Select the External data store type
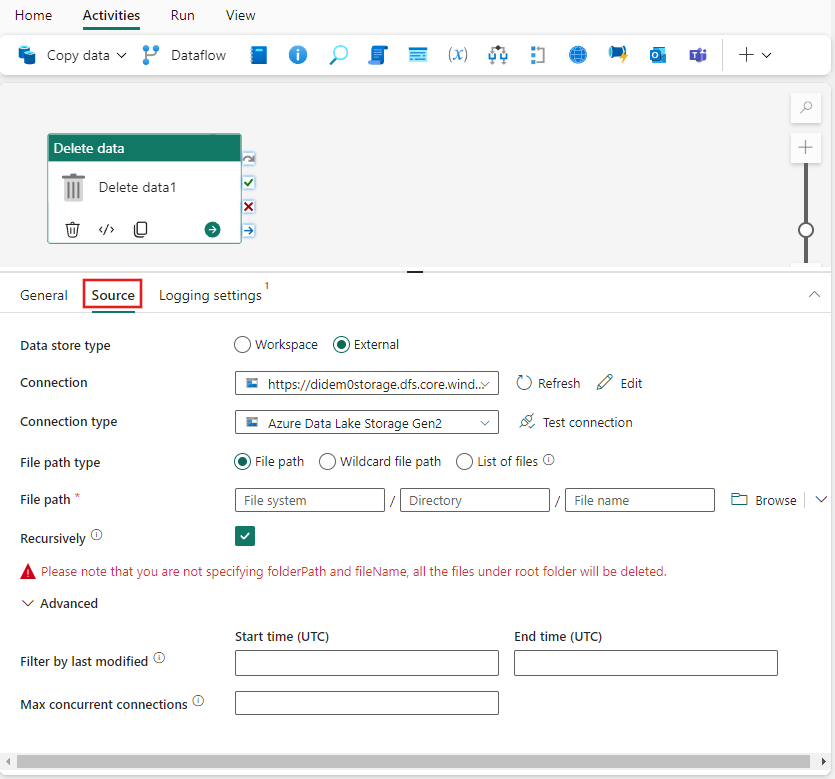The width and height of the screenshot is (835, 779). pyautogui.click(x=340, y=344)
